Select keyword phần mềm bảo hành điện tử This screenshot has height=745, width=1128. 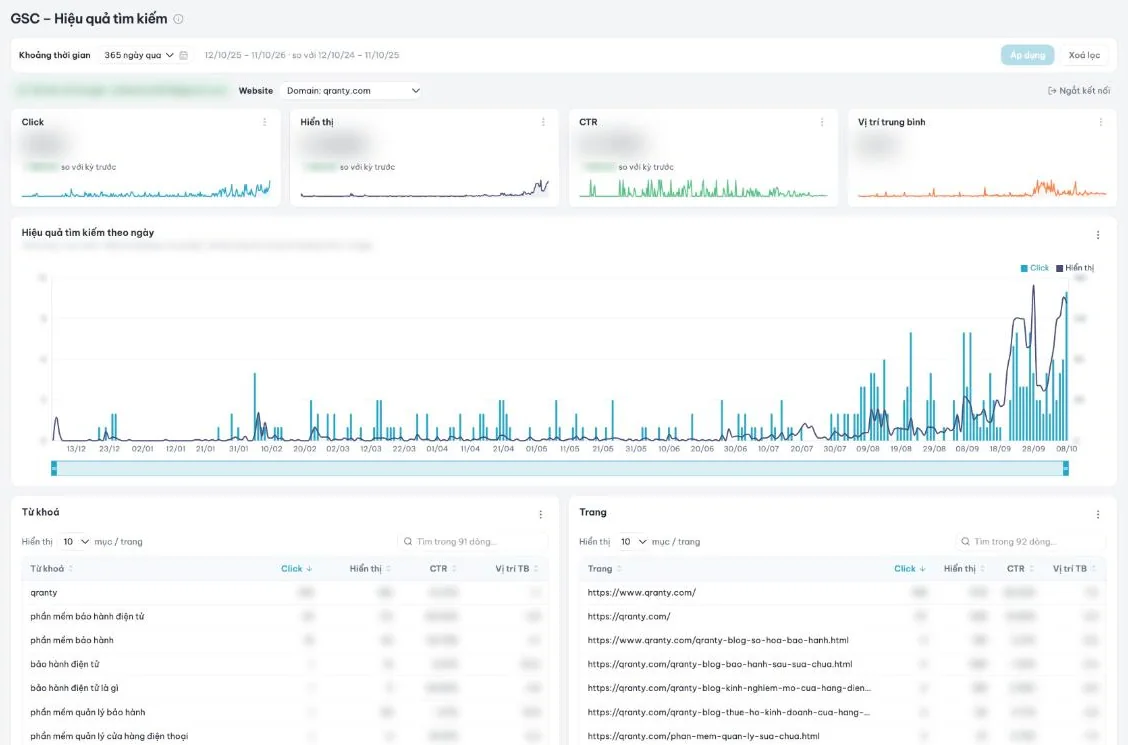point(285,616)
